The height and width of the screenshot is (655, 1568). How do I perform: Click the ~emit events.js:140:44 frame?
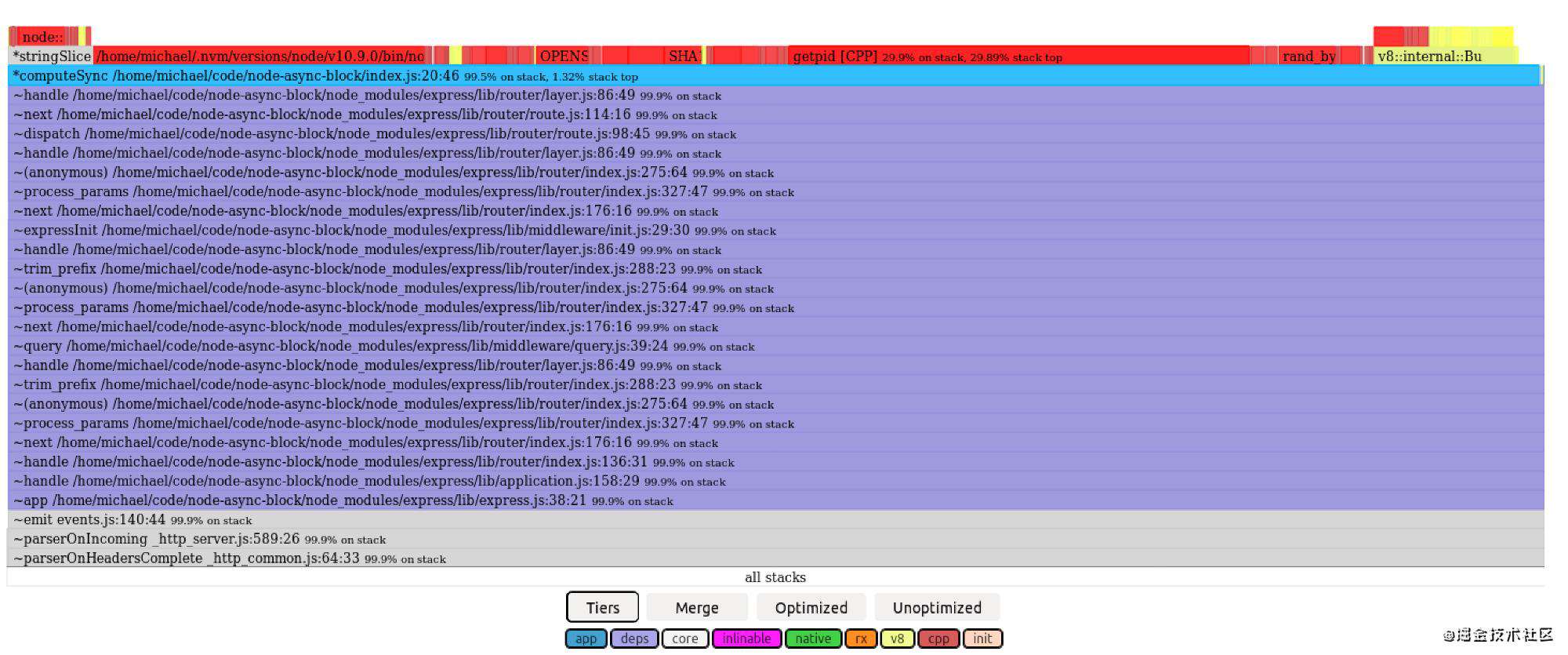point(776,519)
